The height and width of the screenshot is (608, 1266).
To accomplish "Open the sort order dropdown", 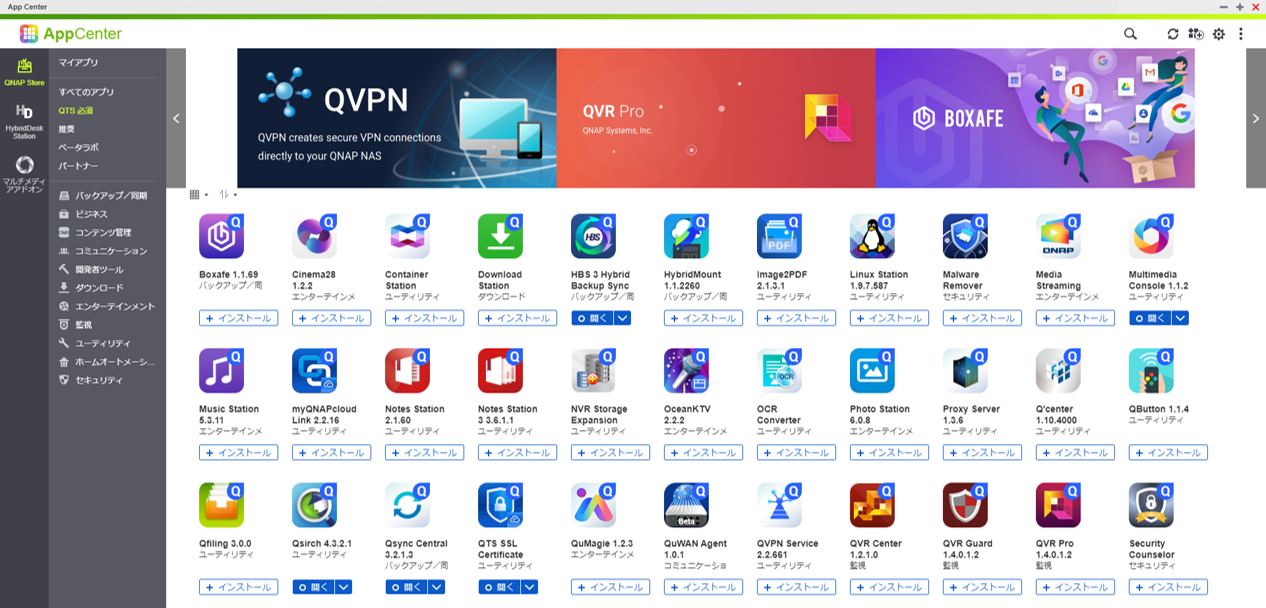I will tap(228, 195).
